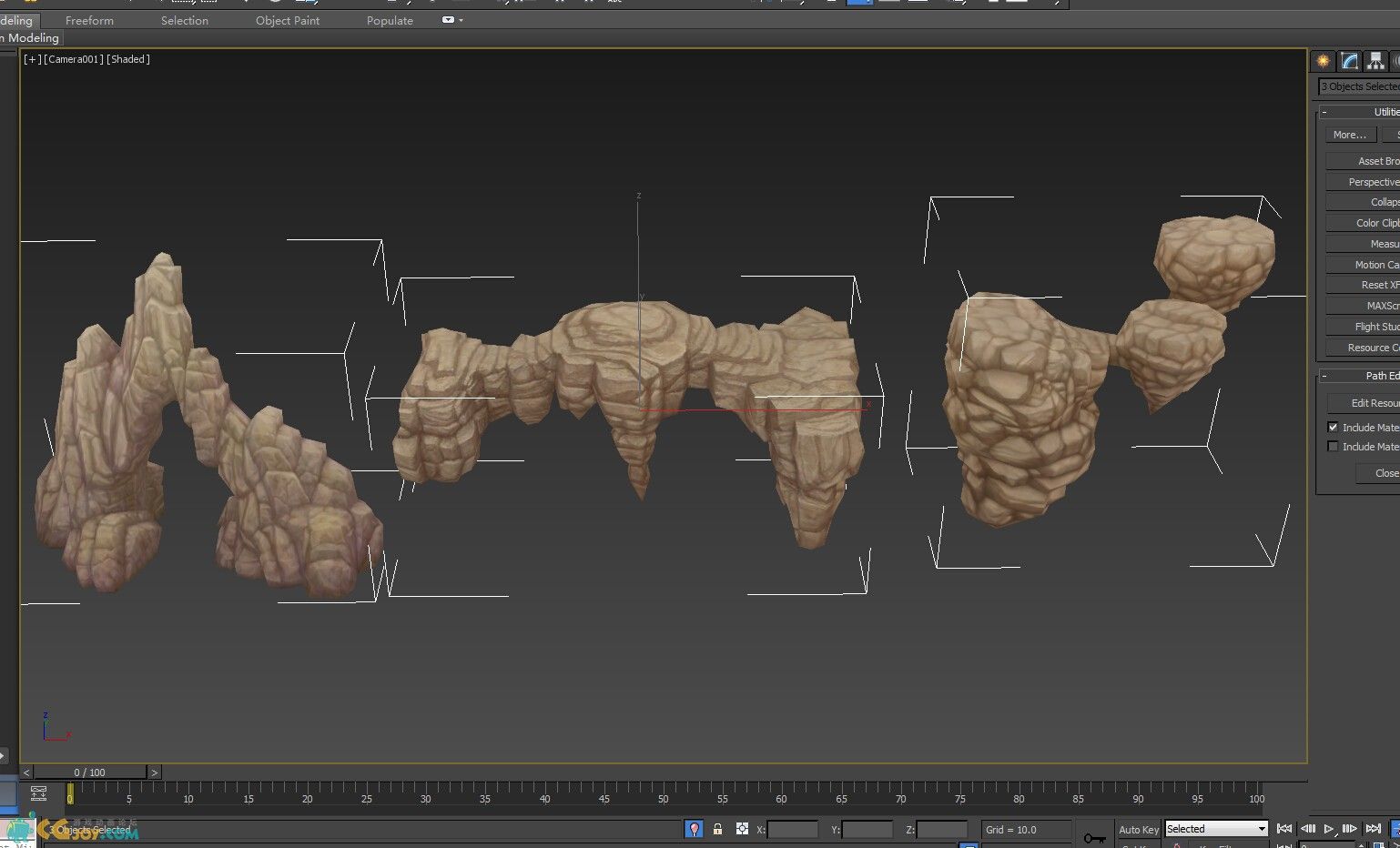Open the Color Clipboard utility

tap(1363, 223)
